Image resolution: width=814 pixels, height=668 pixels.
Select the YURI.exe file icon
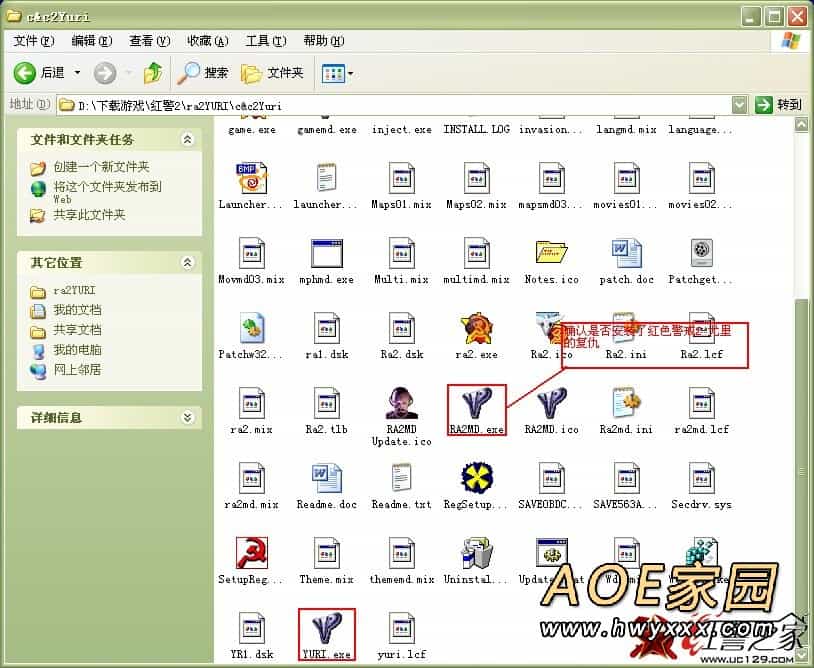pyautogui.click(x=327, y=629)
